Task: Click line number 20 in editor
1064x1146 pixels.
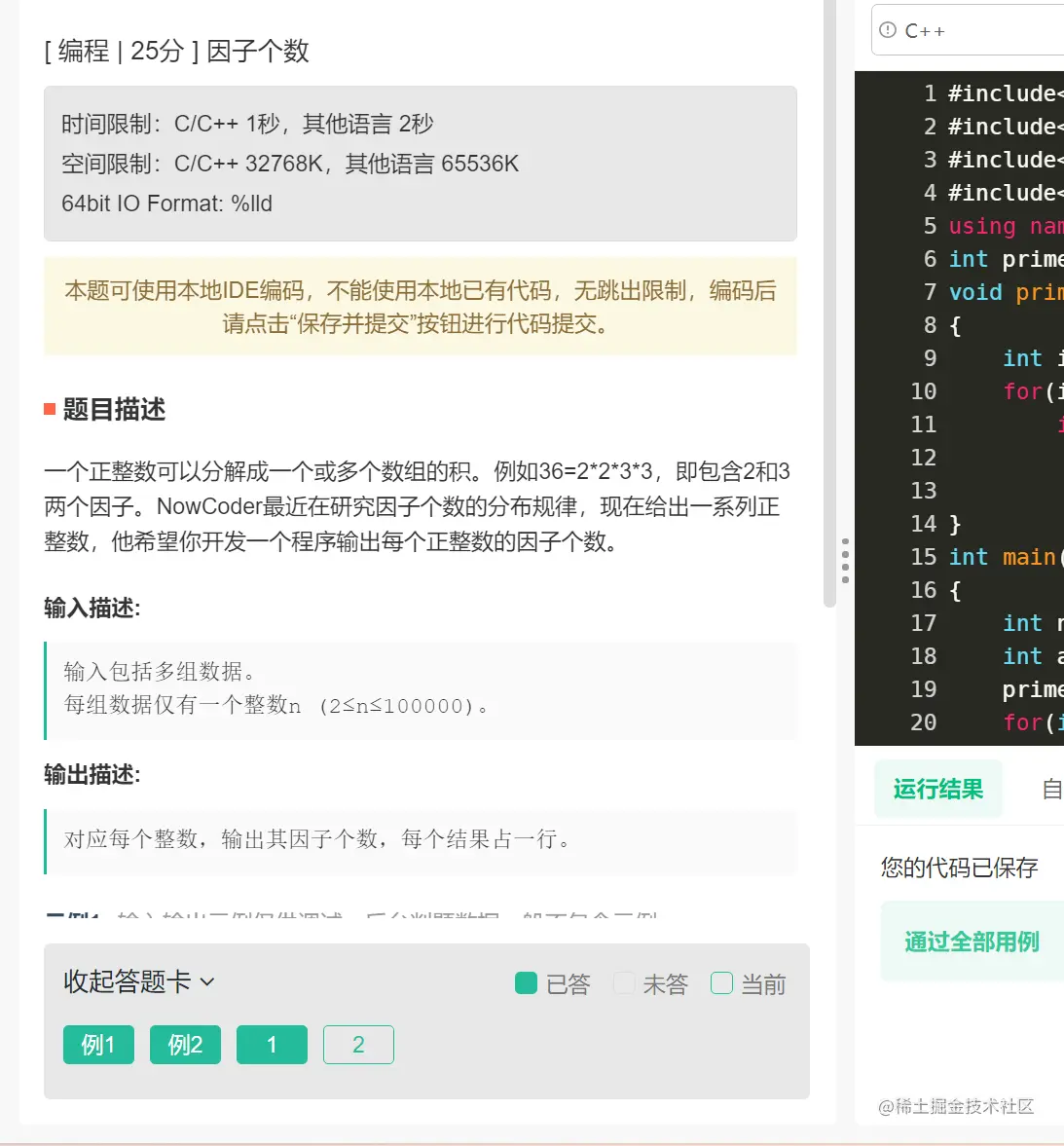Action: pyautogui.click(x=924, y=722)
